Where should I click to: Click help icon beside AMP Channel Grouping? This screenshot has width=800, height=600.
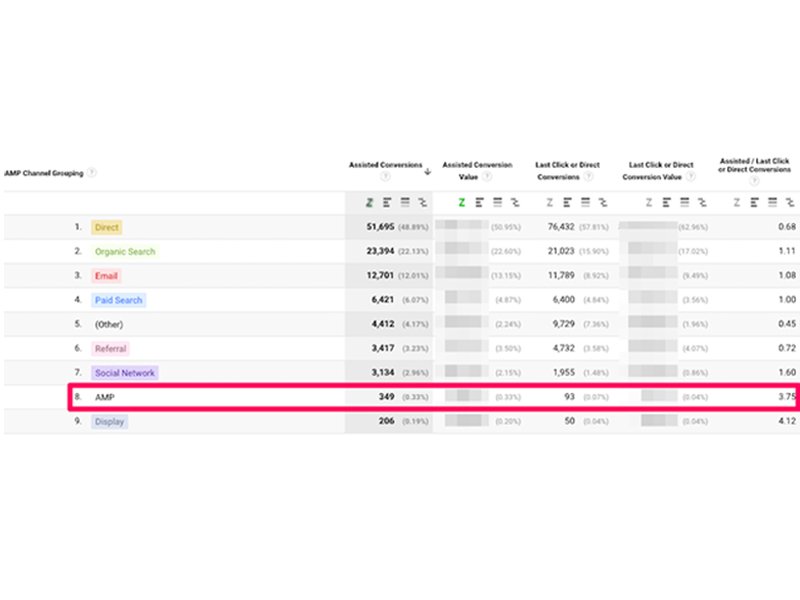92,171
